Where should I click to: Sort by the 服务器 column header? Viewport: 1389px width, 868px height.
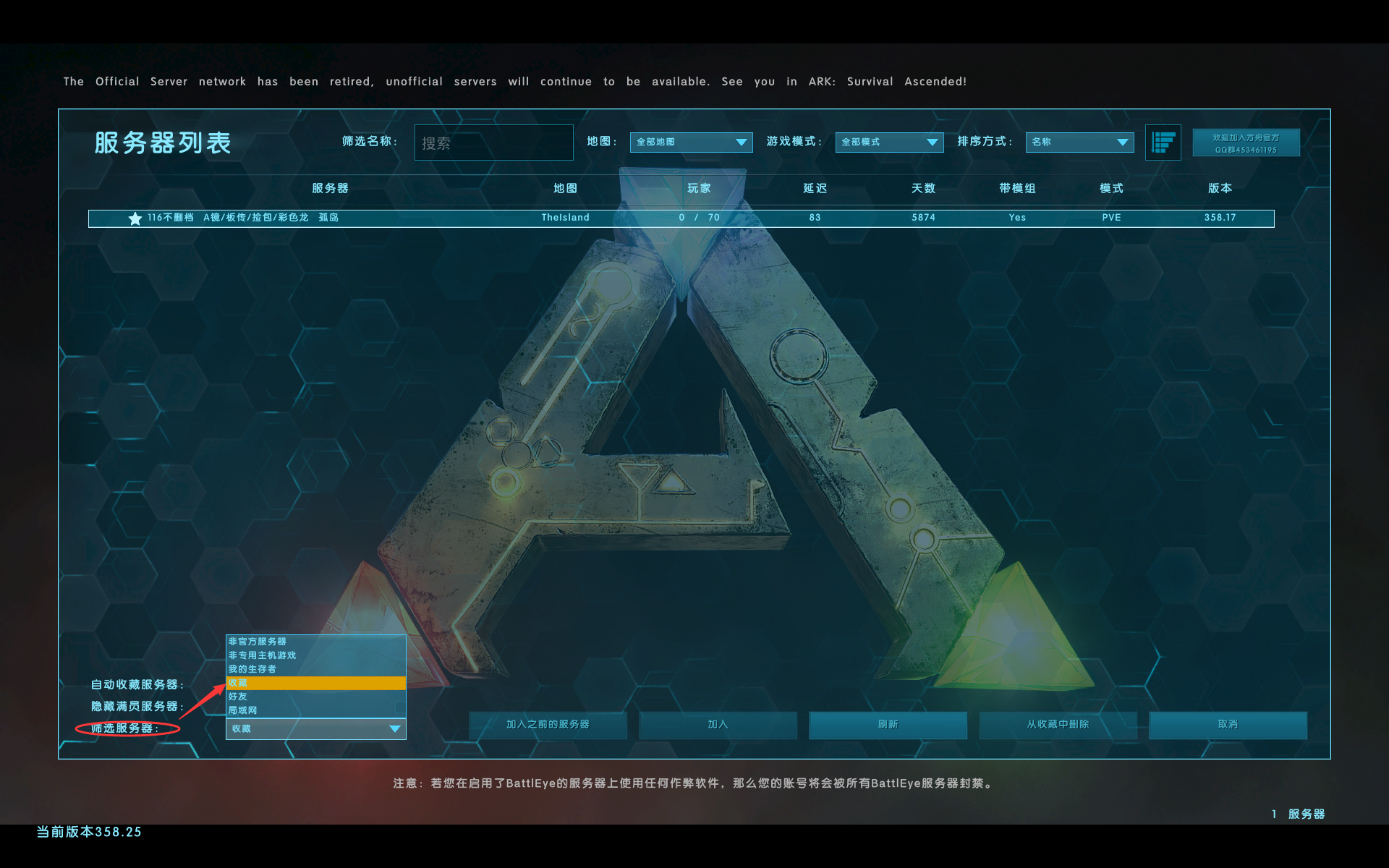(x=330, y=188)
